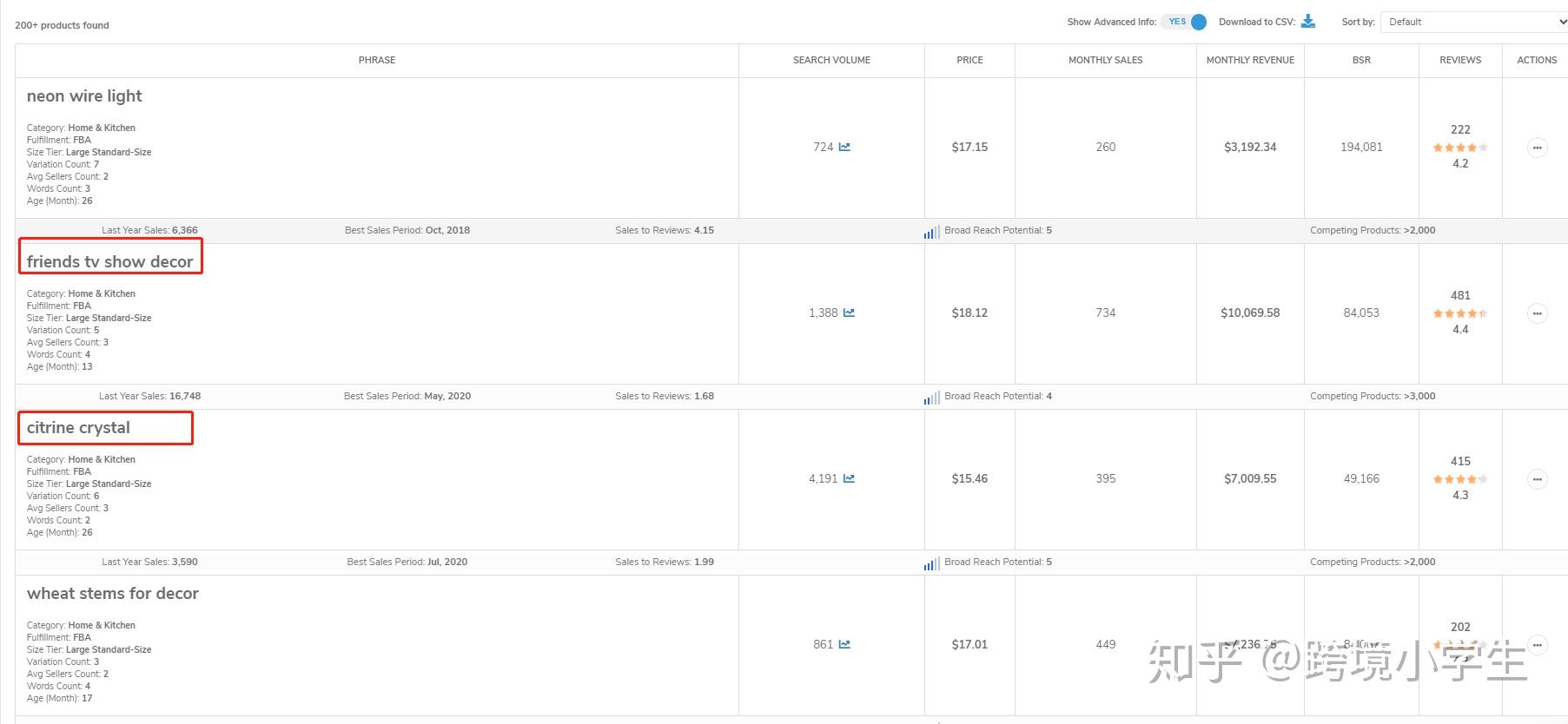Open the friends tv show decor phrase
The width and height of the screenshot is (1568, 724).
coord(110,261)
